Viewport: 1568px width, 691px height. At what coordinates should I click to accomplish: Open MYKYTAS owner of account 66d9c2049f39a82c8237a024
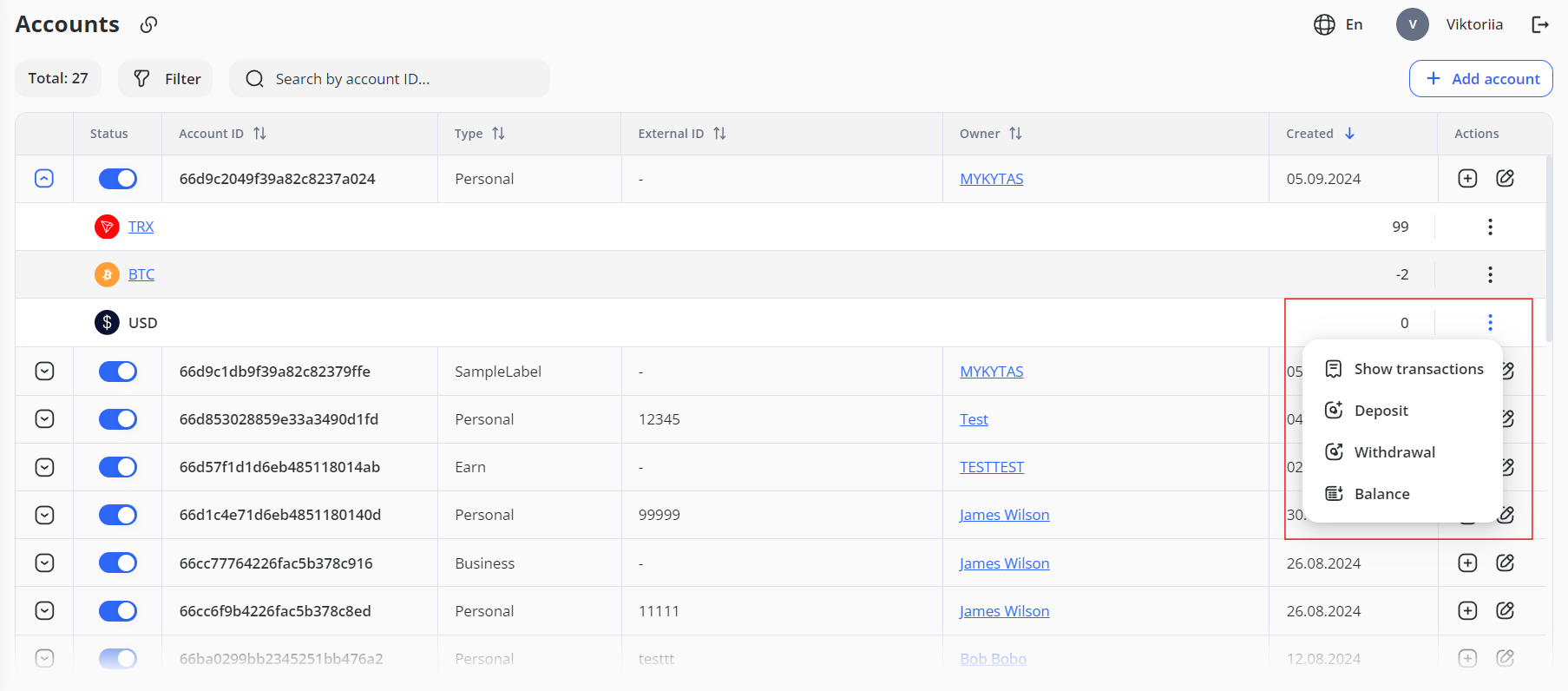pos(992,179)
